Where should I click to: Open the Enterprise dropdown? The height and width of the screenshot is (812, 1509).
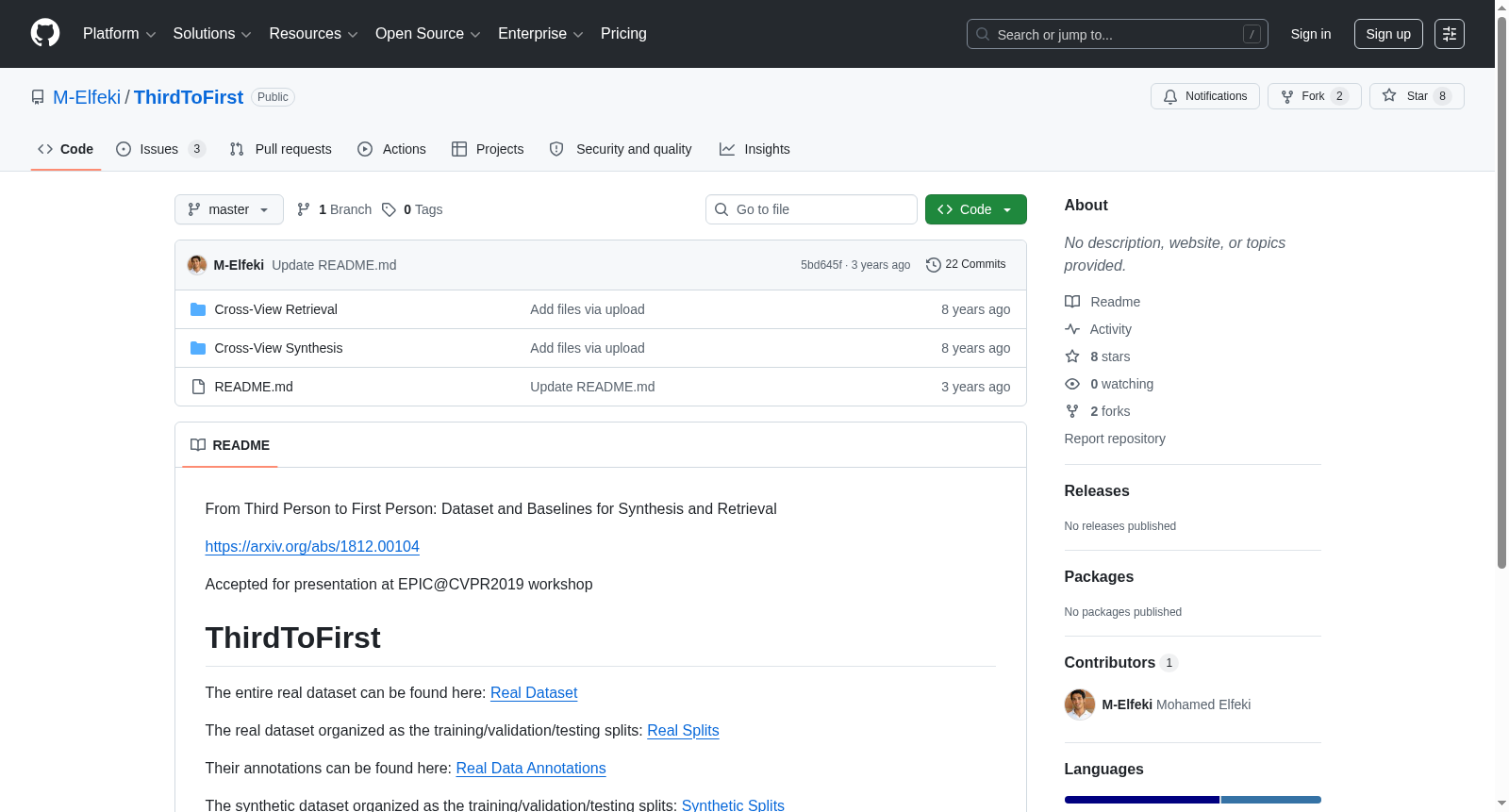[x=540, y=34]
